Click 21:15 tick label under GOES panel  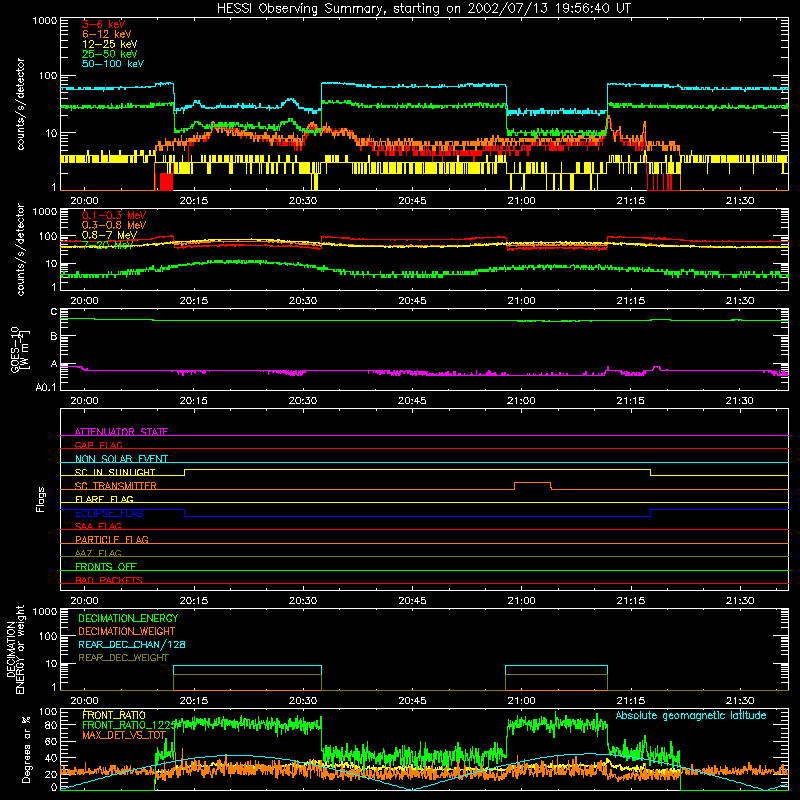tap(631, 401)
